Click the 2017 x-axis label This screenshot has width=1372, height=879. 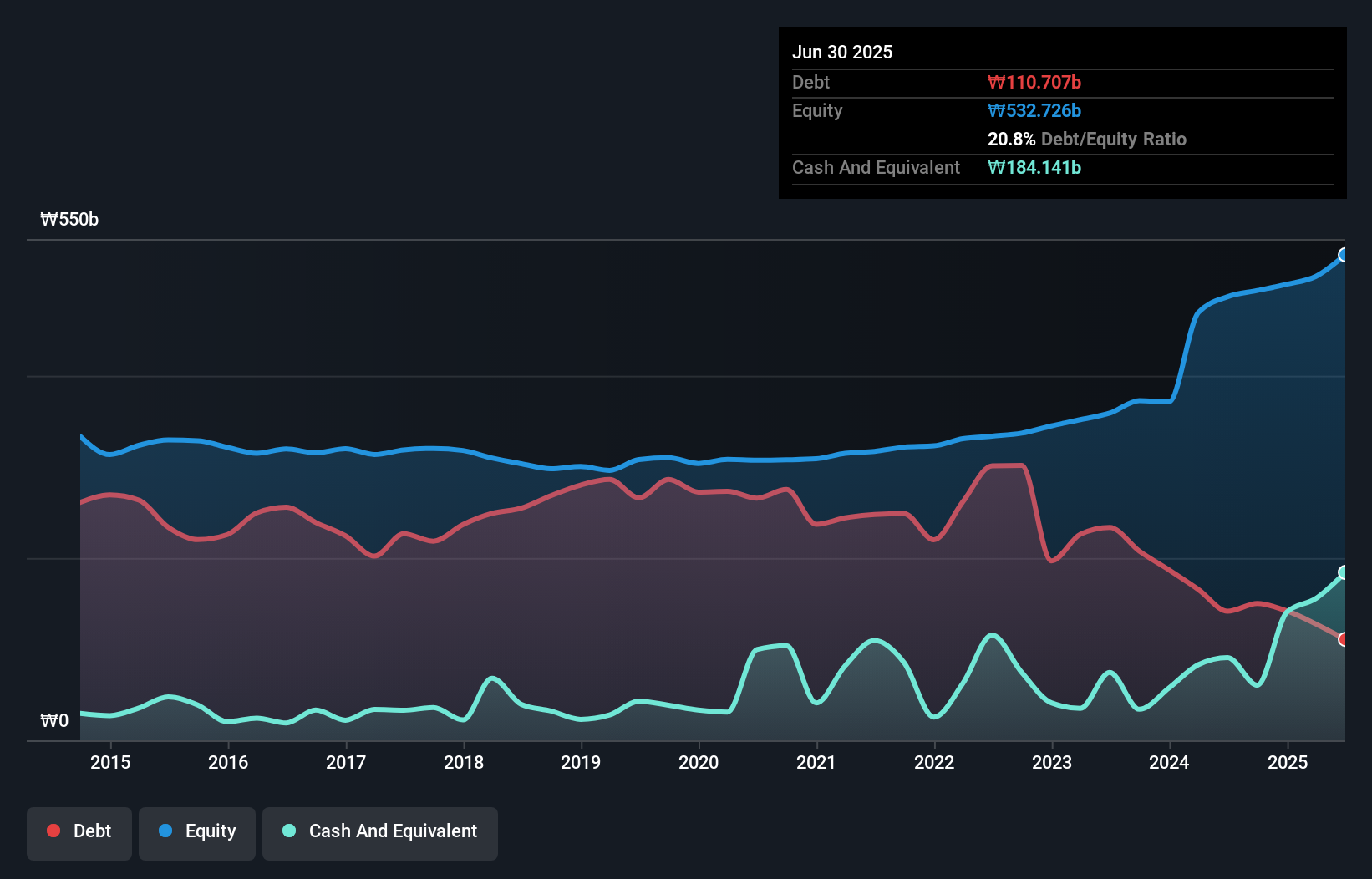tap(346, 762)
